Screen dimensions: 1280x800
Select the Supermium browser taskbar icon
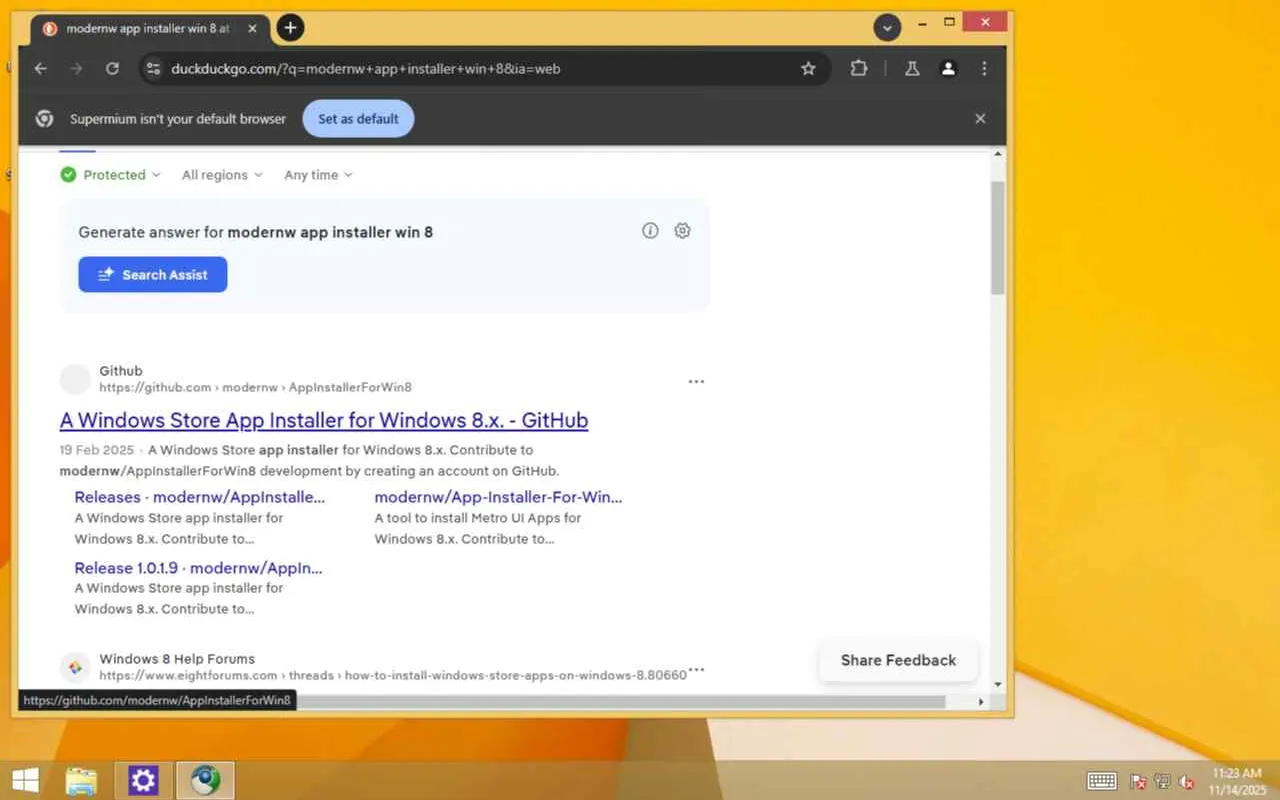coord(205,780)
